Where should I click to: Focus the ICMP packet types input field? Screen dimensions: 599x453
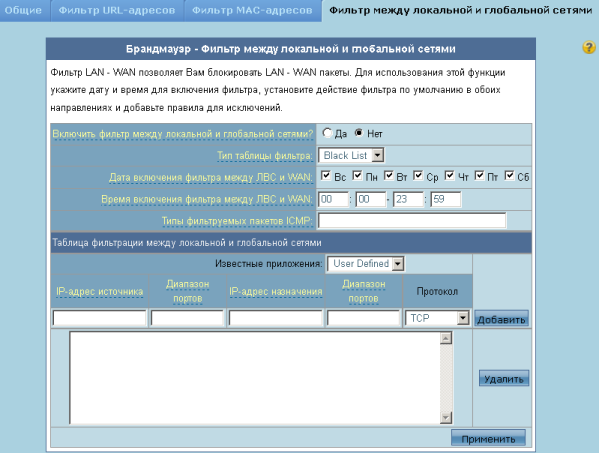point(412,220)
